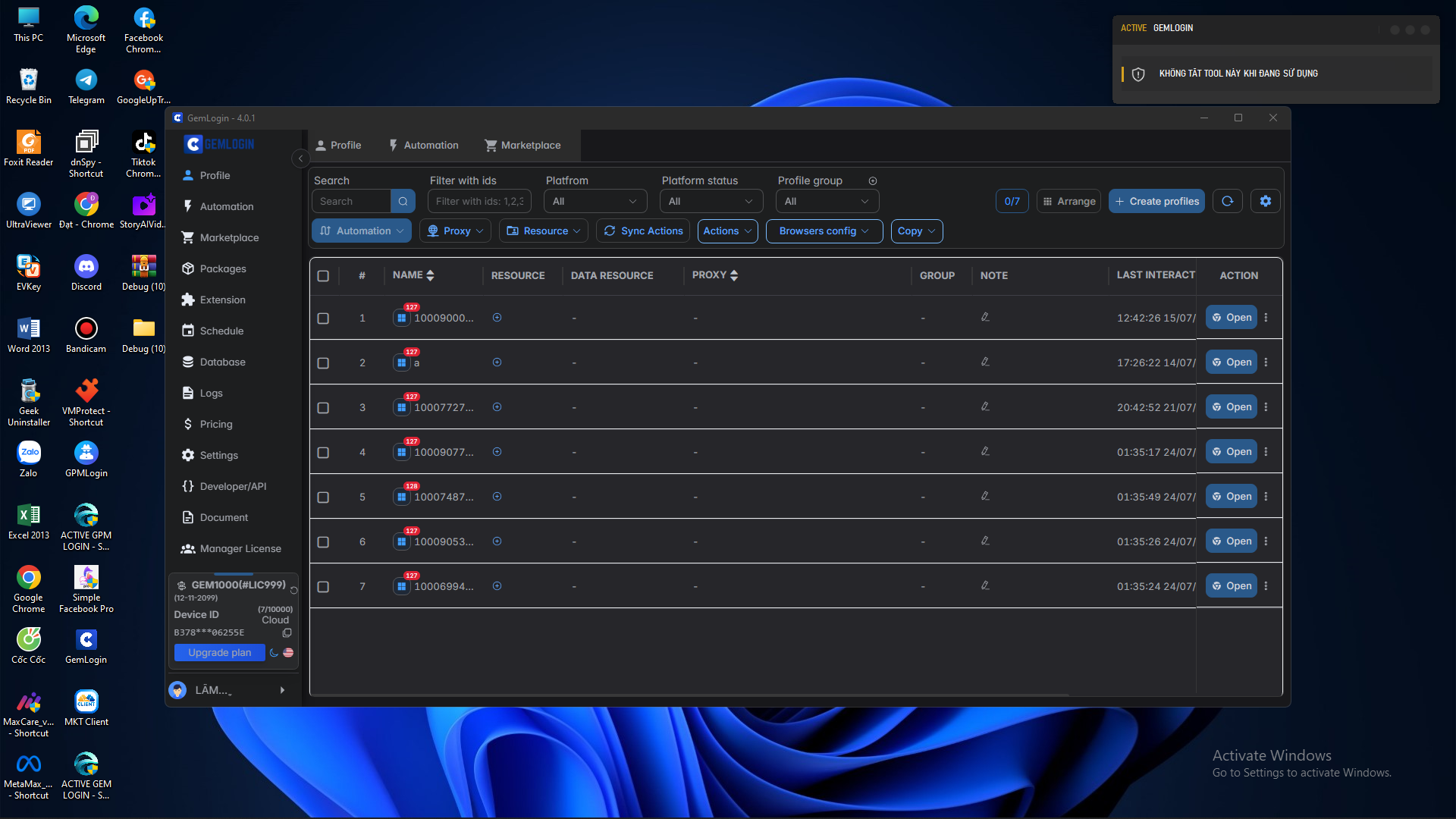
Task: Tick checkbox for row 2 profile a
Action: (323, 363)
